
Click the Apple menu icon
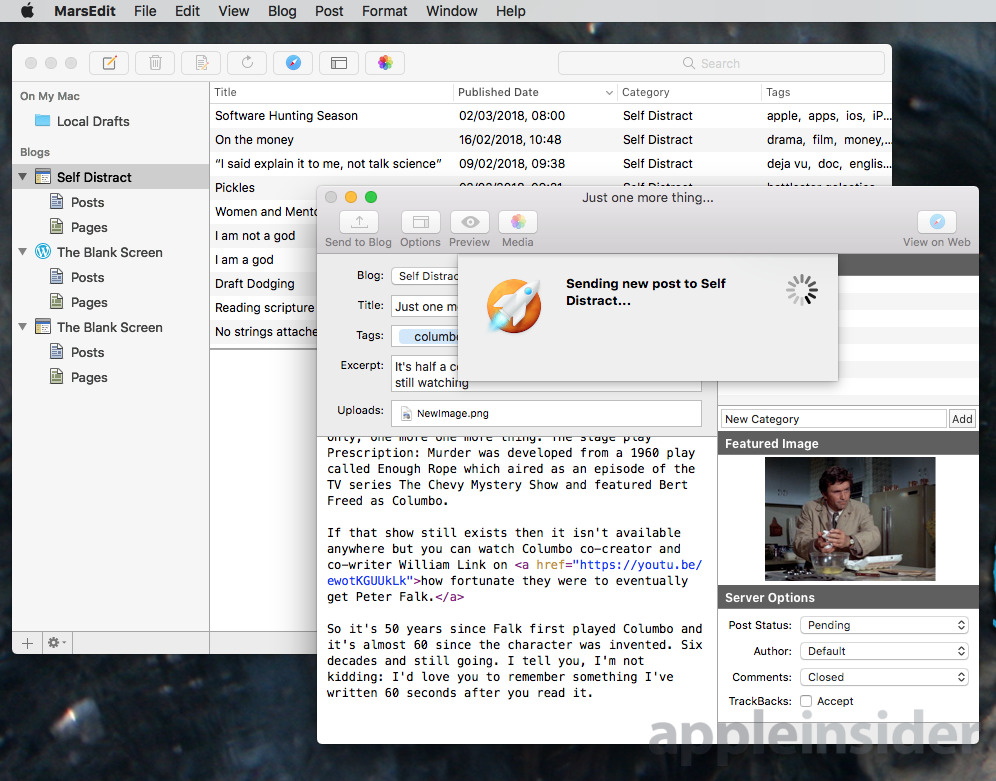(x=27, y=11)
